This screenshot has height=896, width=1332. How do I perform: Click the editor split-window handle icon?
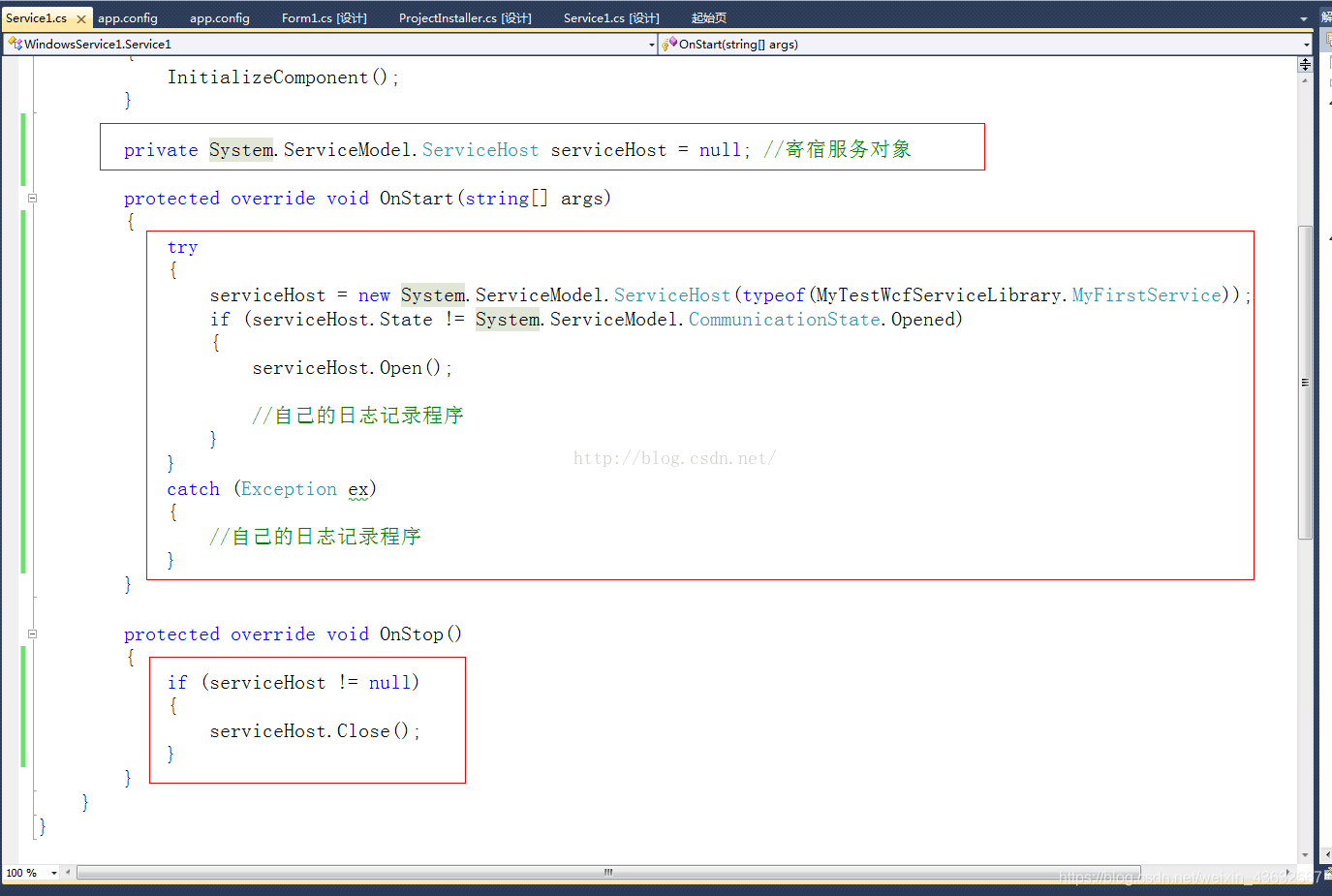1306,64
